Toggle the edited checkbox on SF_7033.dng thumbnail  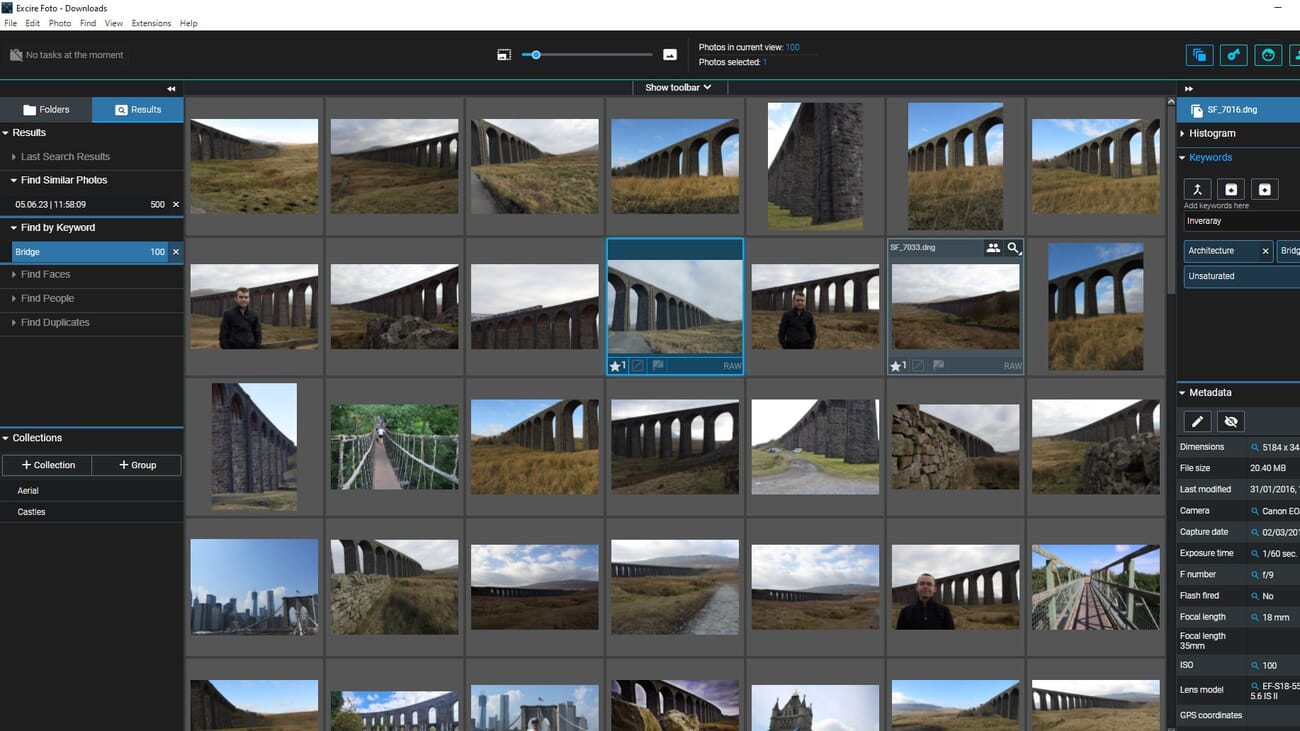pyautogui.click(x=918, y=366)
